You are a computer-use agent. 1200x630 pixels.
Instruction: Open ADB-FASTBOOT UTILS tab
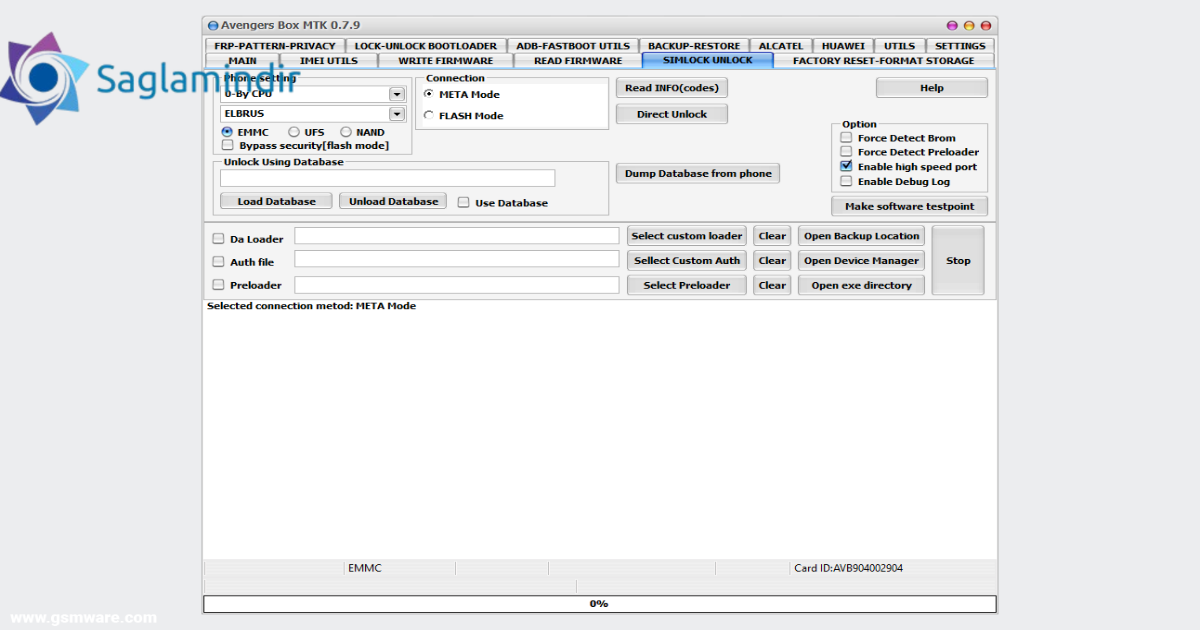573,46
